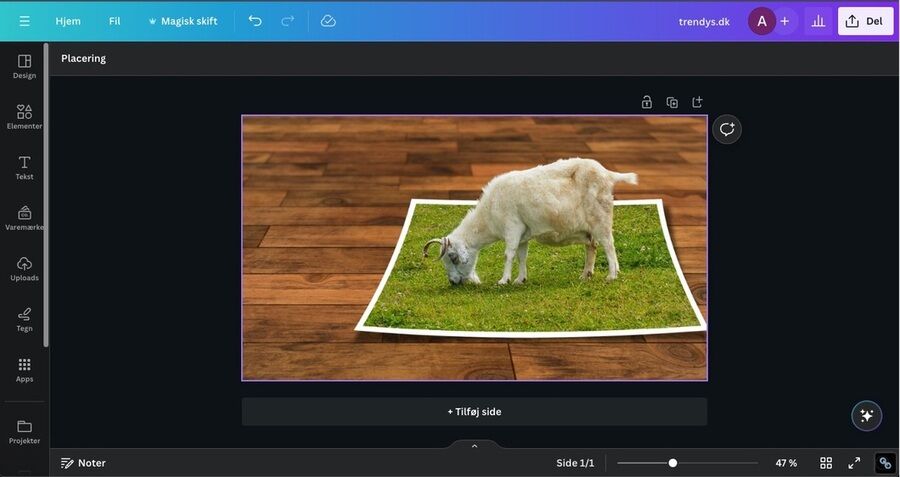
Task: Duplicate the page
Action: click(672, 102)
